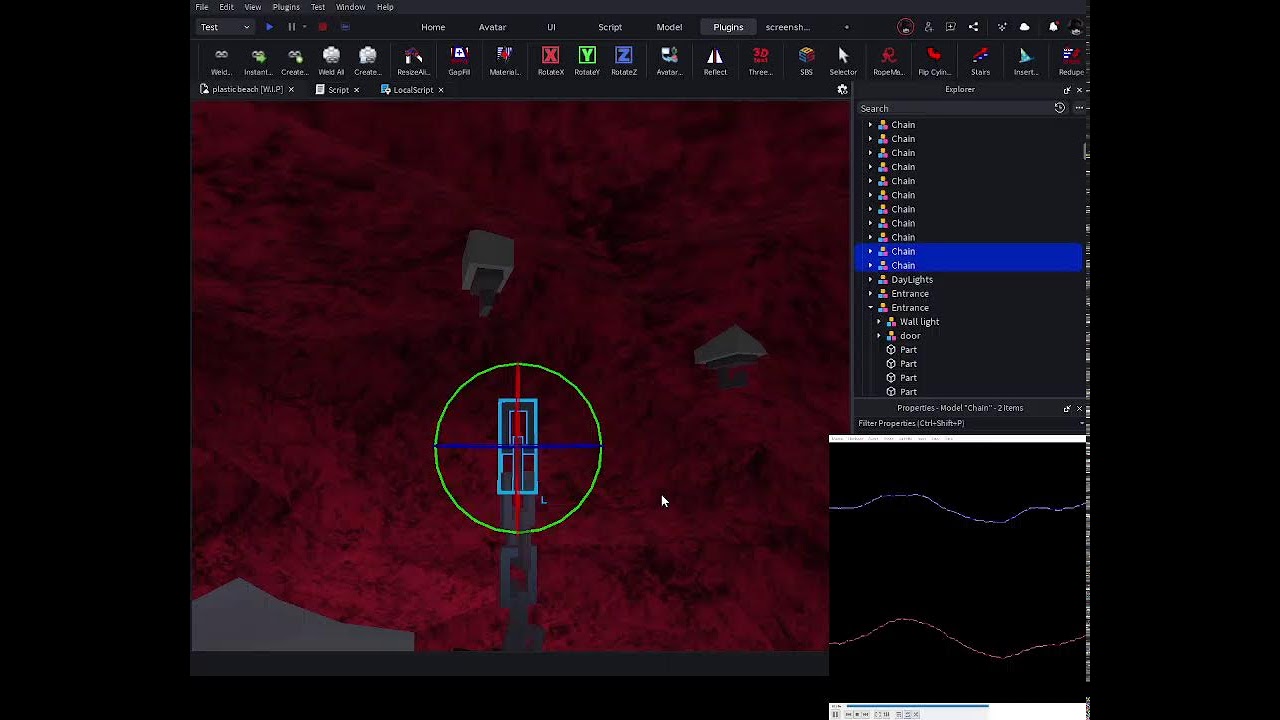The image size is (1280, 720).
Task: Select the GapFill plugin tool
Action: [459, 61]
